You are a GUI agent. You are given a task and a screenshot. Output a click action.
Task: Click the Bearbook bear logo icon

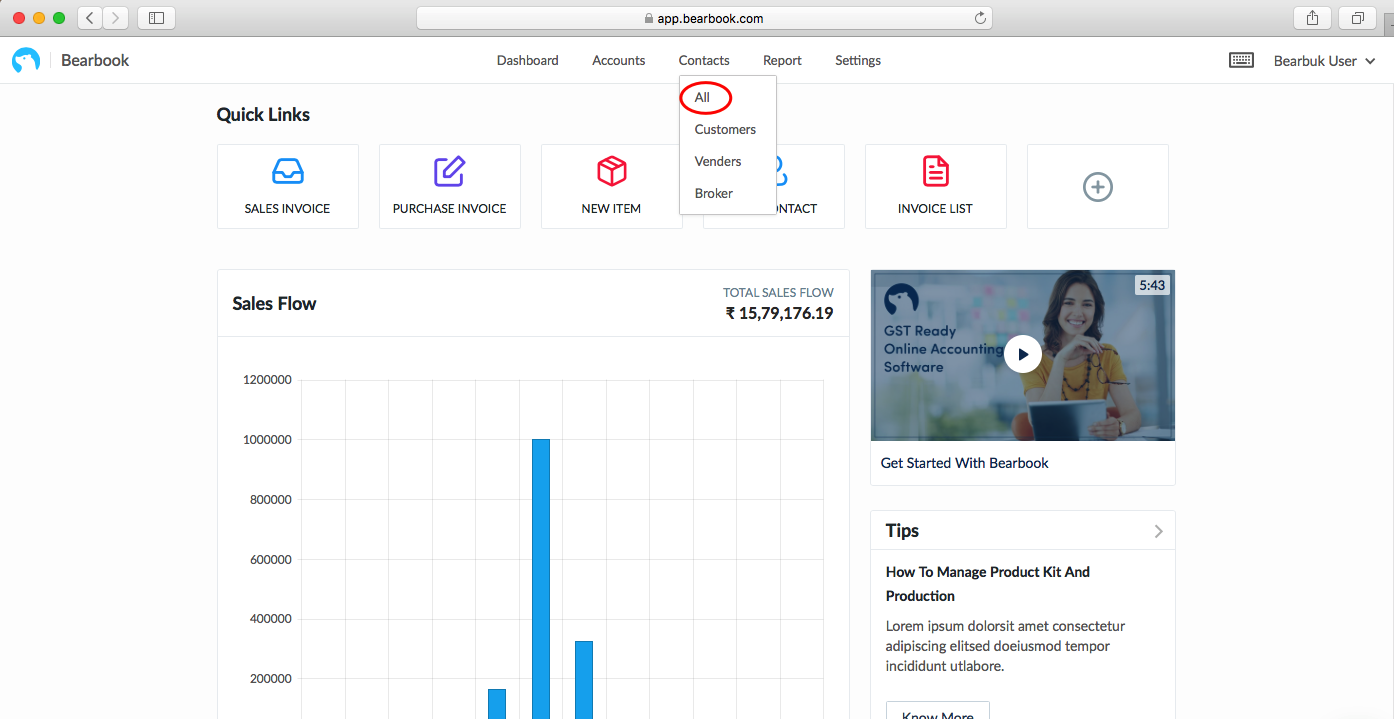[26, 61]
